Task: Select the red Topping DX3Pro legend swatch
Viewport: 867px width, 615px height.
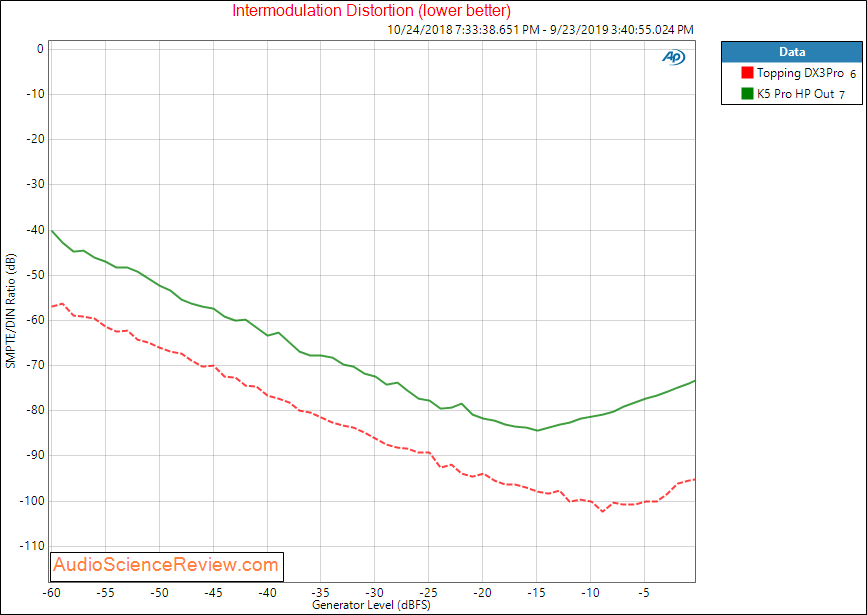Action: [747, 72]
